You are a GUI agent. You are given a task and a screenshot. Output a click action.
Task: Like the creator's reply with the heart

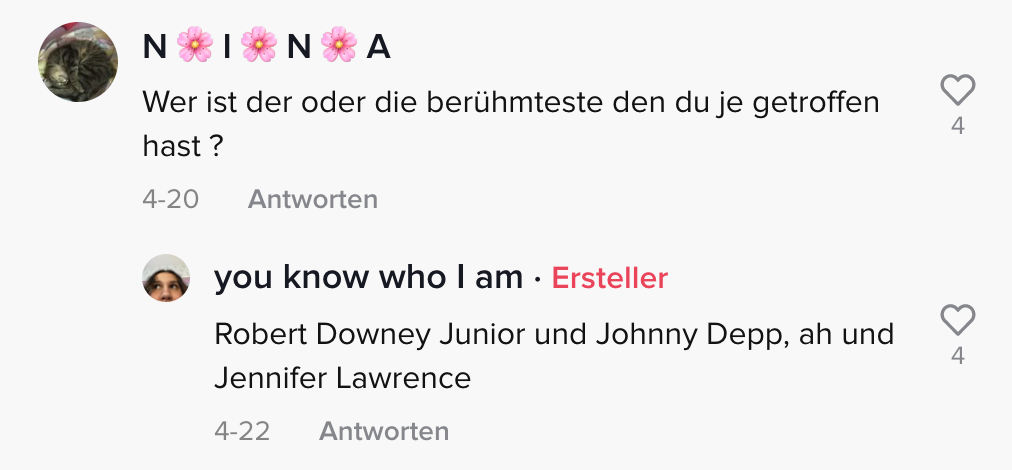pyautogui.click(x=957, y=321)
